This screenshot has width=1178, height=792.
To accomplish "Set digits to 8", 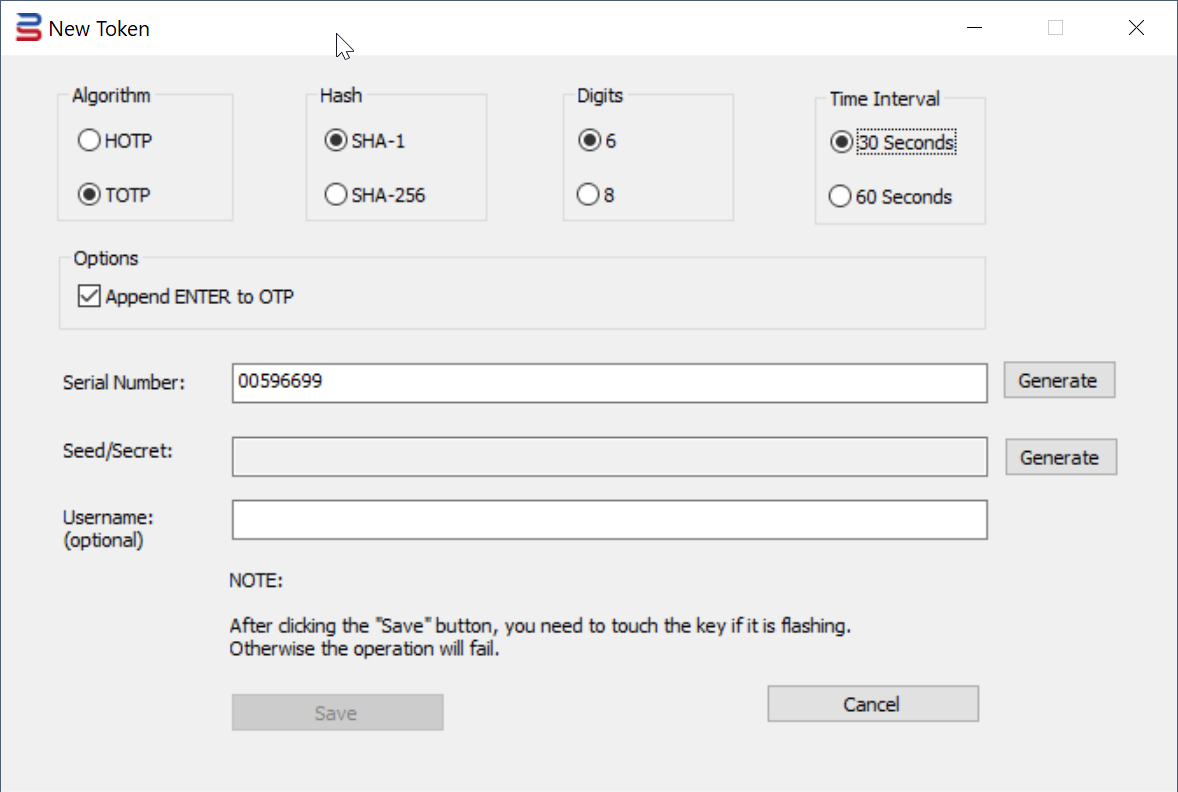I will coord(589,195).
